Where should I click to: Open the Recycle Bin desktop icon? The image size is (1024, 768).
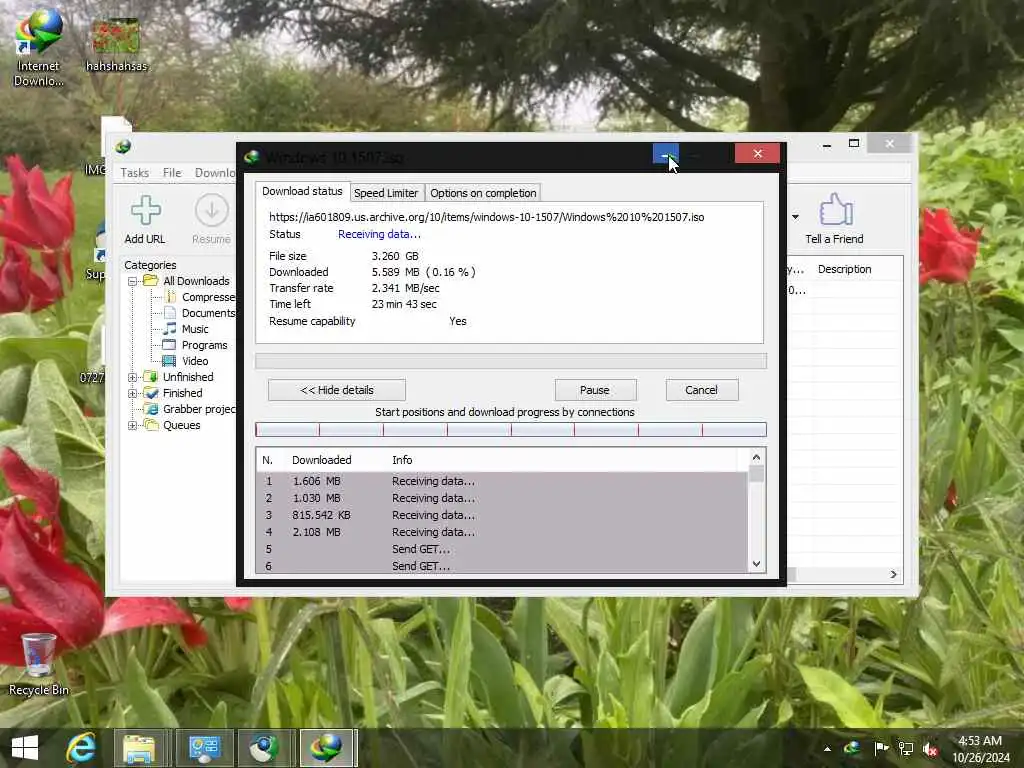(39, 664)
